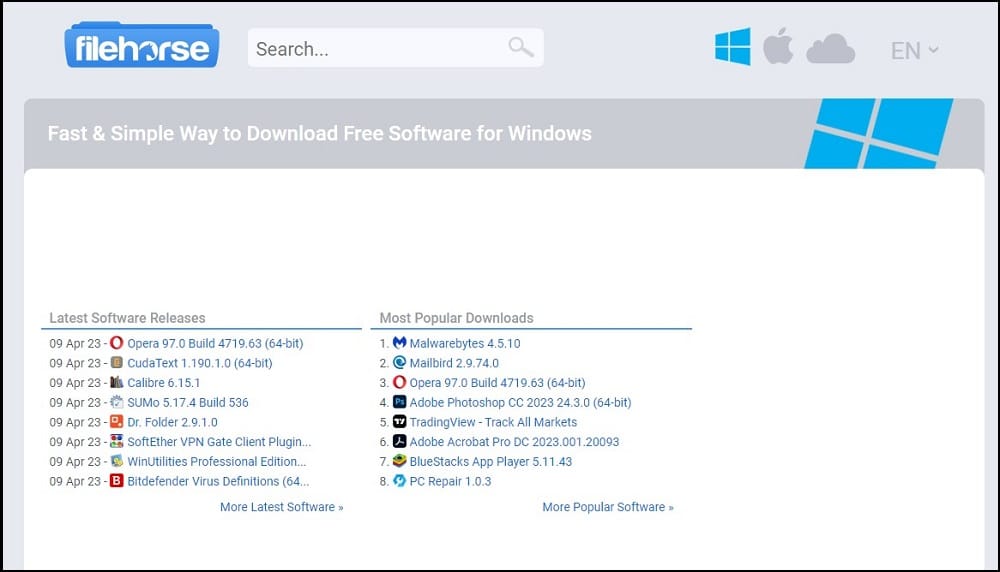
Task: Open WinUtilities Professional Edition link
Action: 216,462
